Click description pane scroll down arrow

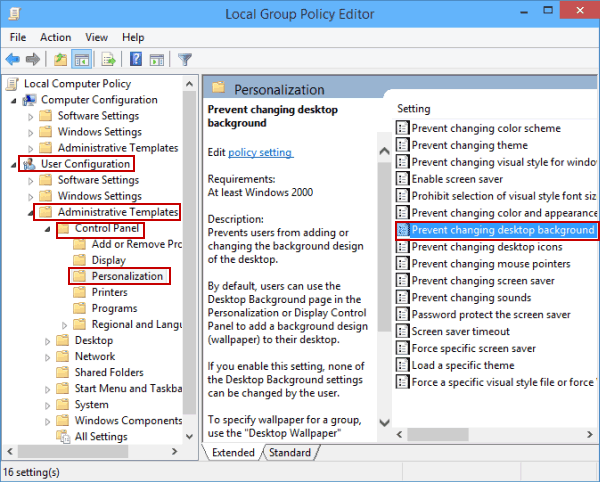click(384, 423)
